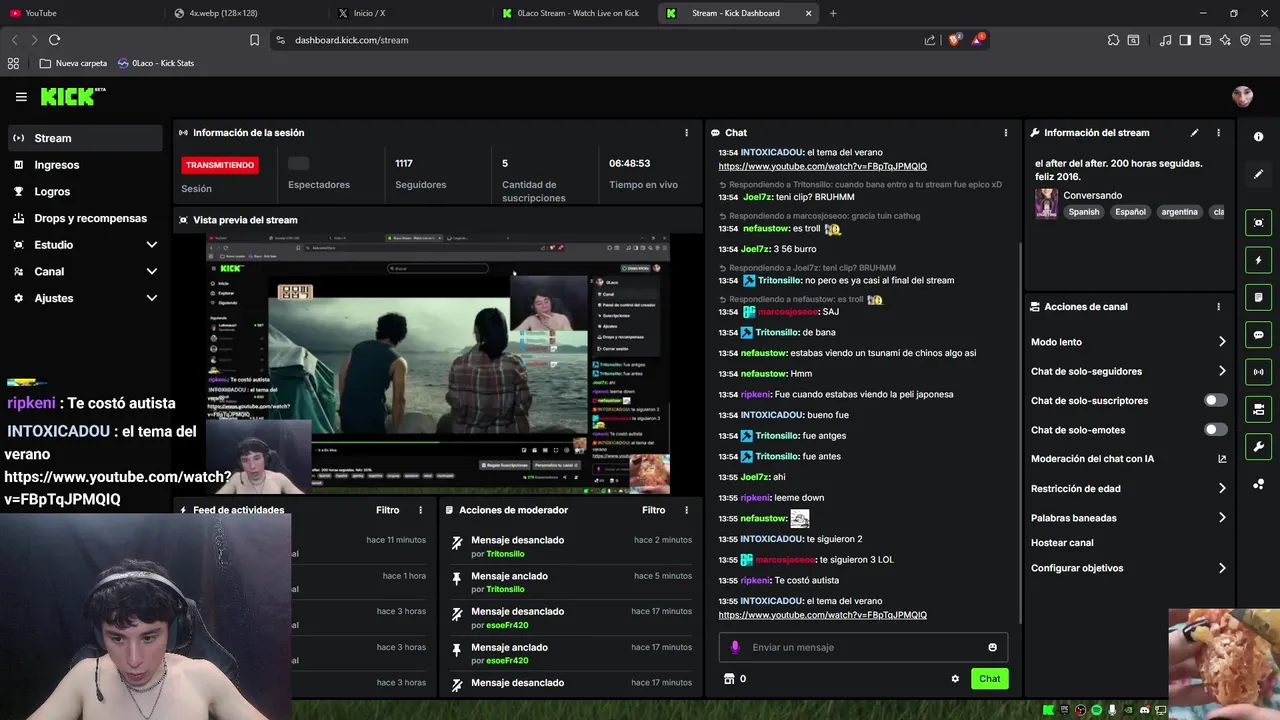Toggle Chat de solo-emotes switch
Screen dimensions: 1280x720
point(1215,430)
